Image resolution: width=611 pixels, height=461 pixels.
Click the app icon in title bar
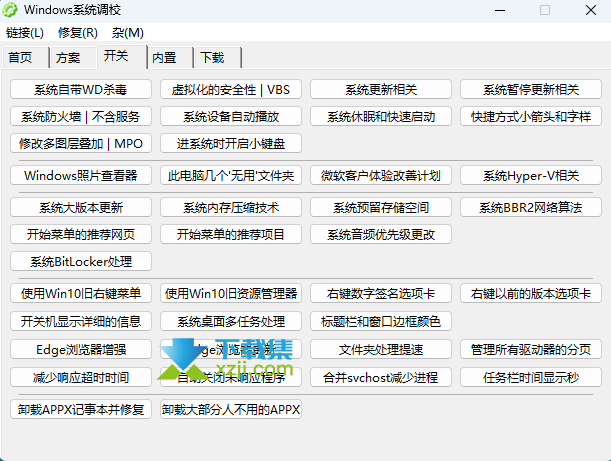click(x=10, y=10)
